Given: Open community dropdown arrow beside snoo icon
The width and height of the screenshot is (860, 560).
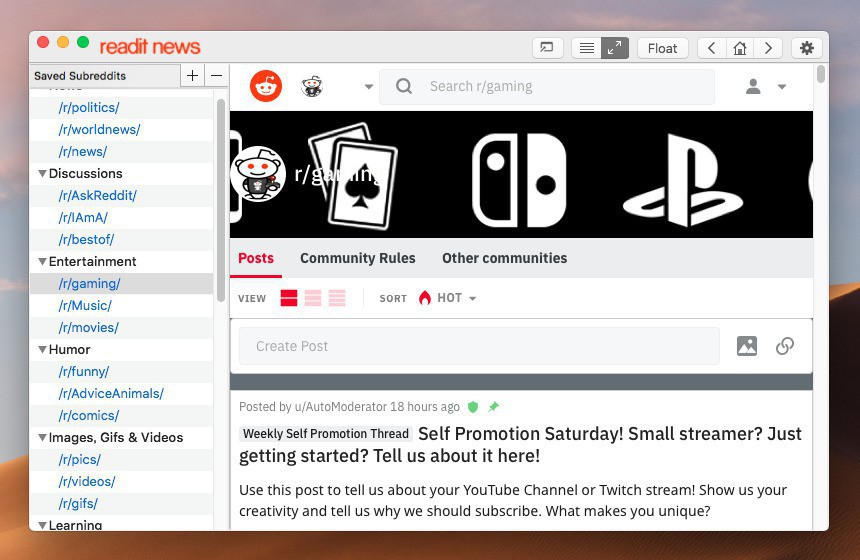Looking at the screenshot, I should pos(369,87).
